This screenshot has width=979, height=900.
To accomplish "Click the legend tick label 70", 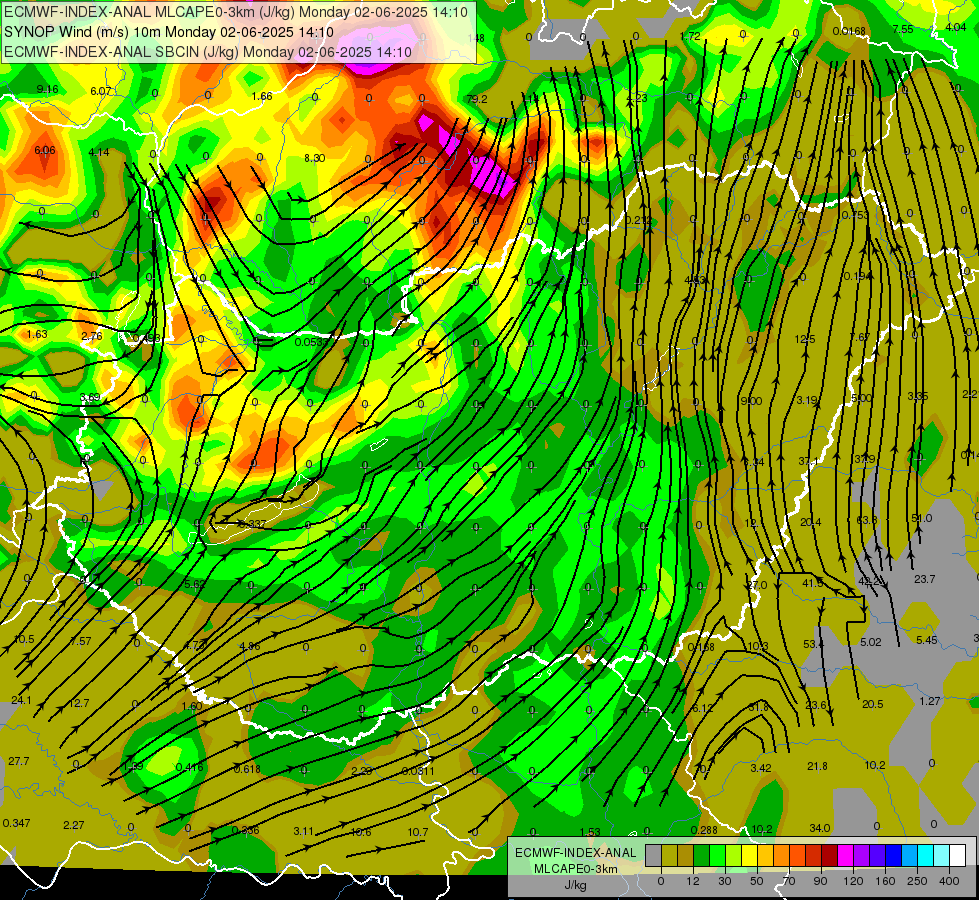I will pos(789,881).
